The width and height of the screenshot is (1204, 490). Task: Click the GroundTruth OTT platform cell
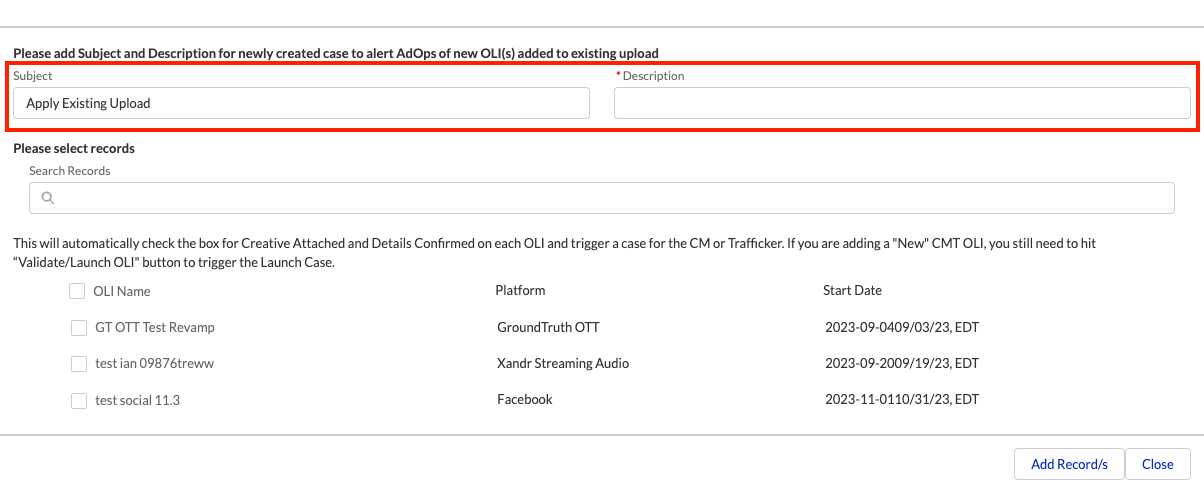coord(548,327)
